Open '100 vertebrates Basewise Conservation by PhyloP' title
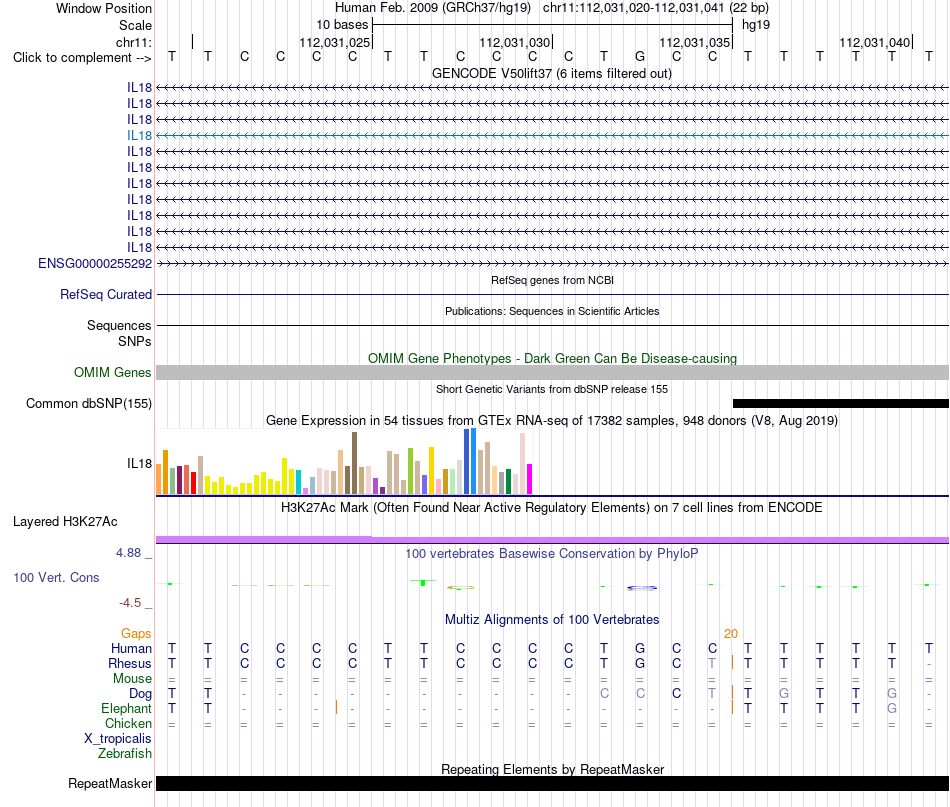This screenshot has width=950, height=807. [552, 553]
